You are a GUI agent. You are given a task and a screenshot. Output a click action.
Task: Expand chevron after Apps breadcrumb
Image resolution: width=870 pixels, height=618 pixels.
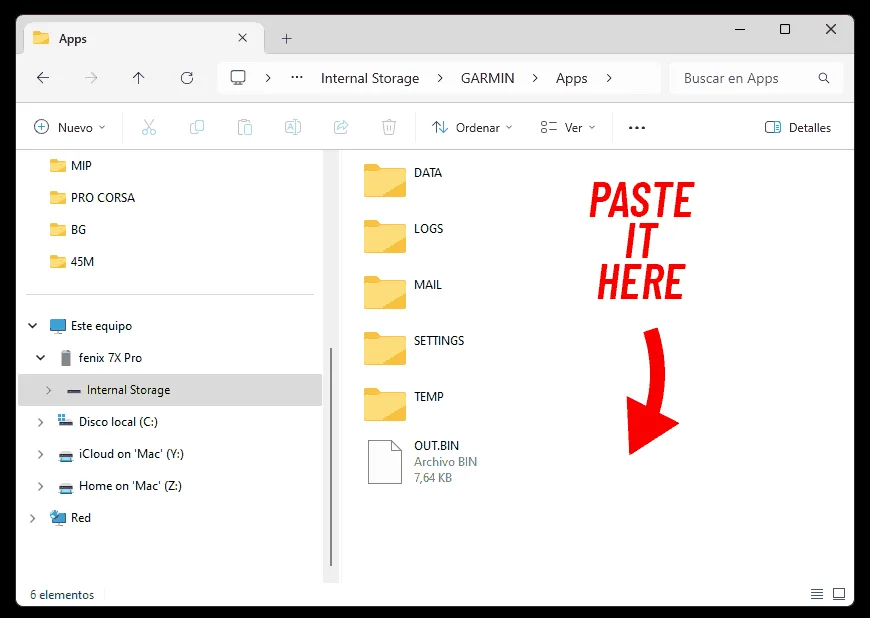pos(609,78)
